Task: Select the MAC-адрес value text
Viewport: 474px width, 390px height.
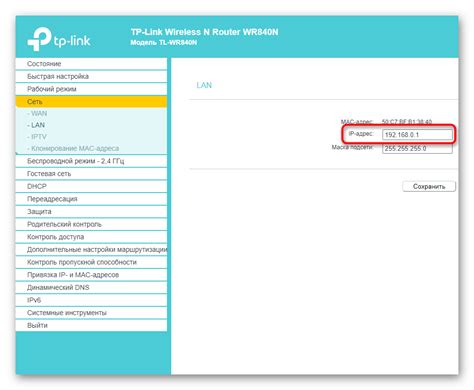Action: [x=407, y=122]
